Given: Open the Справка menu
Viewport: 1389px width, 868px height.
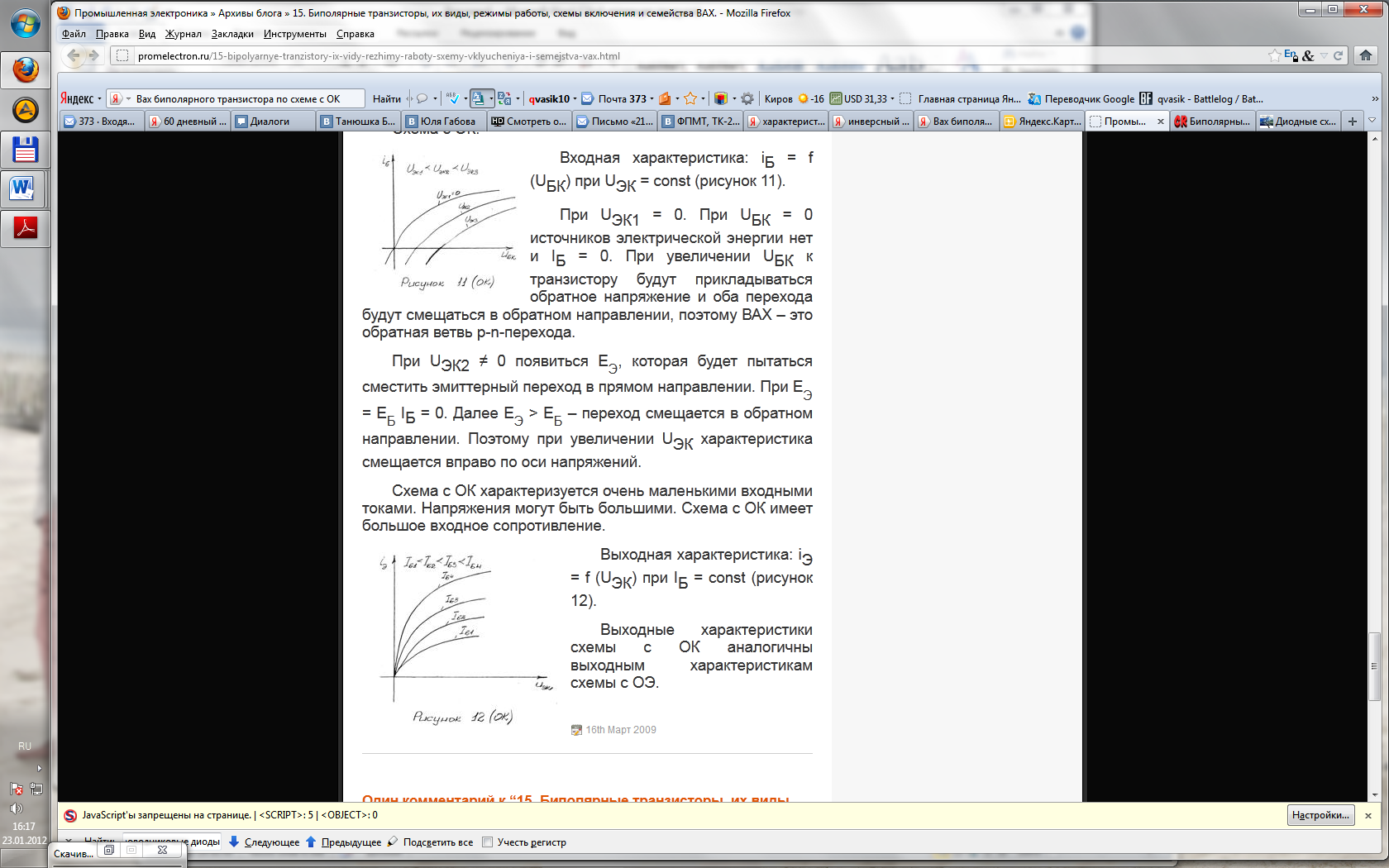Looking at the screenshot, I should click(356, 34).
